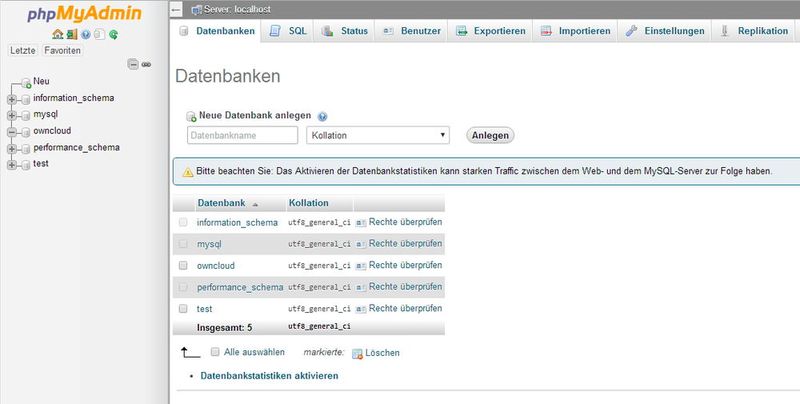Expand information_schema in the navigation tree
800x404 pixels.
point(12,99)
